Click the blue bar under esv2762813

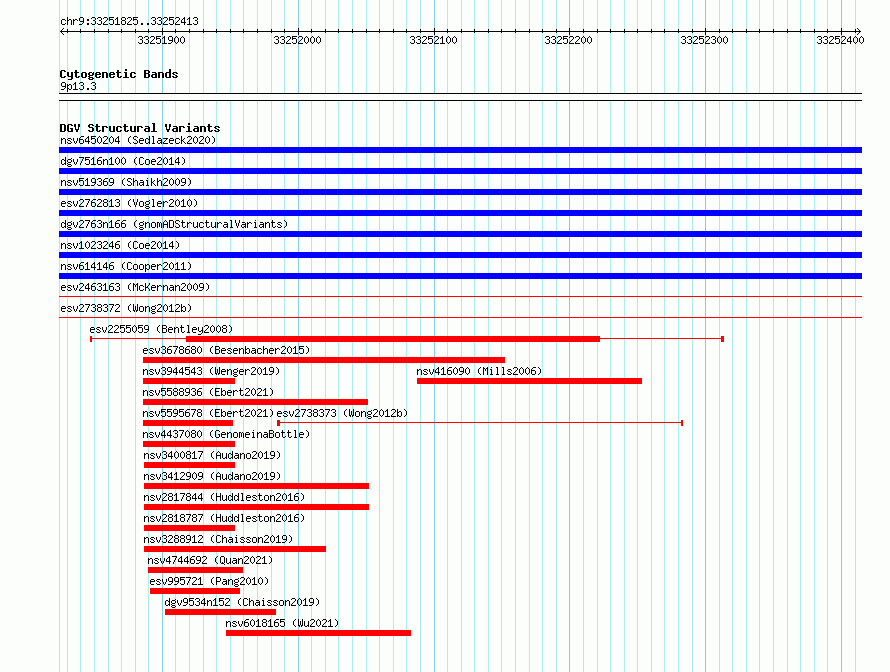460,213
